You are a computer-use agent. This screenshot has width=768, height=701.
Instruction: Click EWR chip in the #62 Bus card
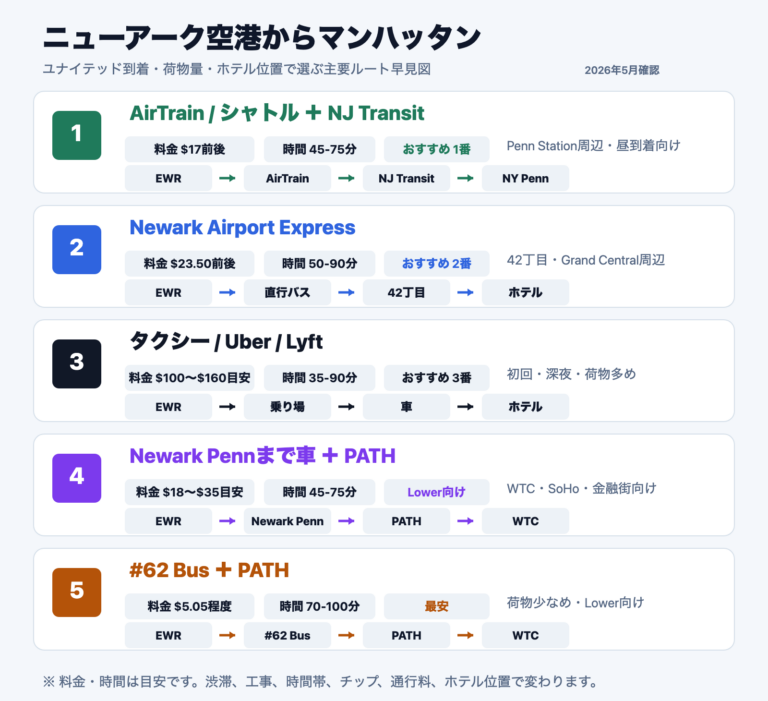pos(168,635)
